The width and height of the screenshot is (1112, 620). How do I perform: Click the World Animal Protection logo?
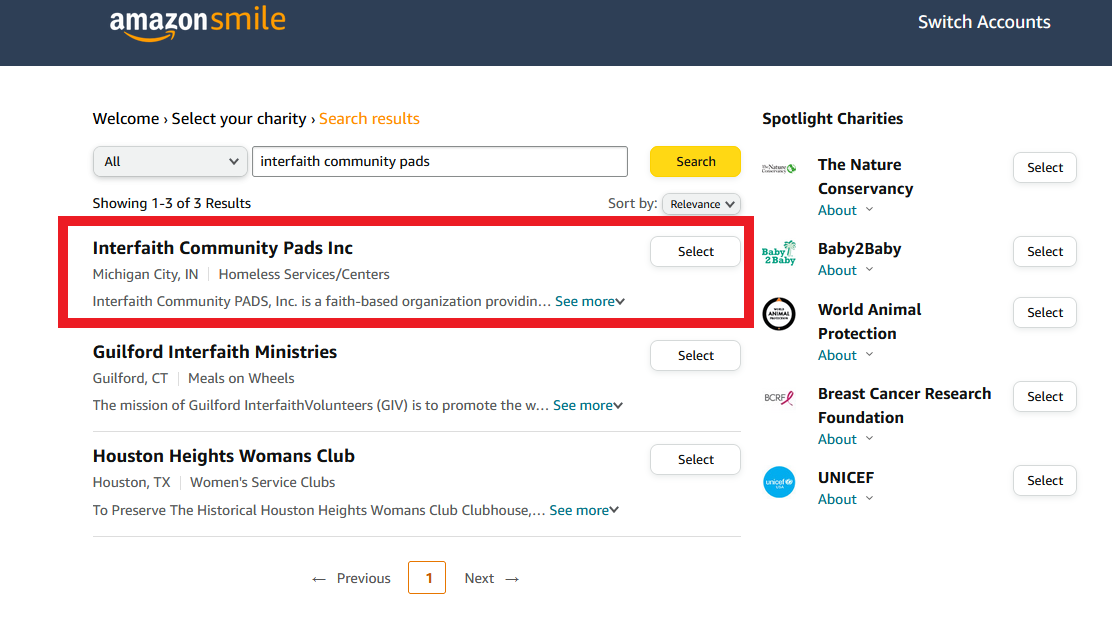(x=779, y=314)
